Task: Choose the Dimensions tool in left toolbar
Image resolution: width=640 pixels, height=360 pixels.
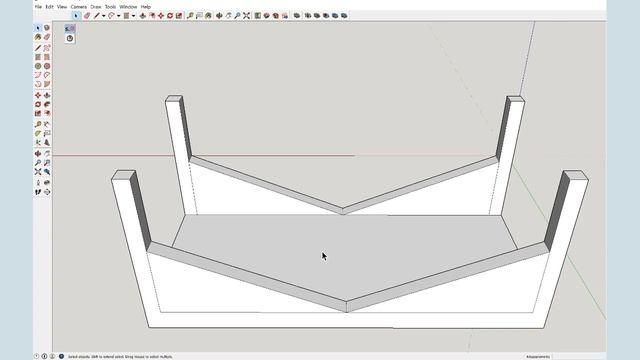Action: (47, 124)
